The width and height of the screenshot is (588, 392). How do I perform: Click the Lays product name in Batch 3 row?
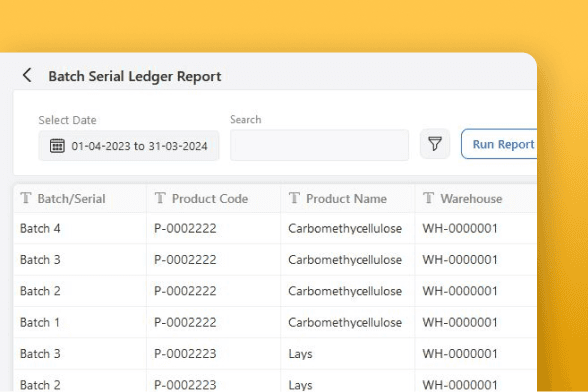pyautogui.click(x=300, y=354)
